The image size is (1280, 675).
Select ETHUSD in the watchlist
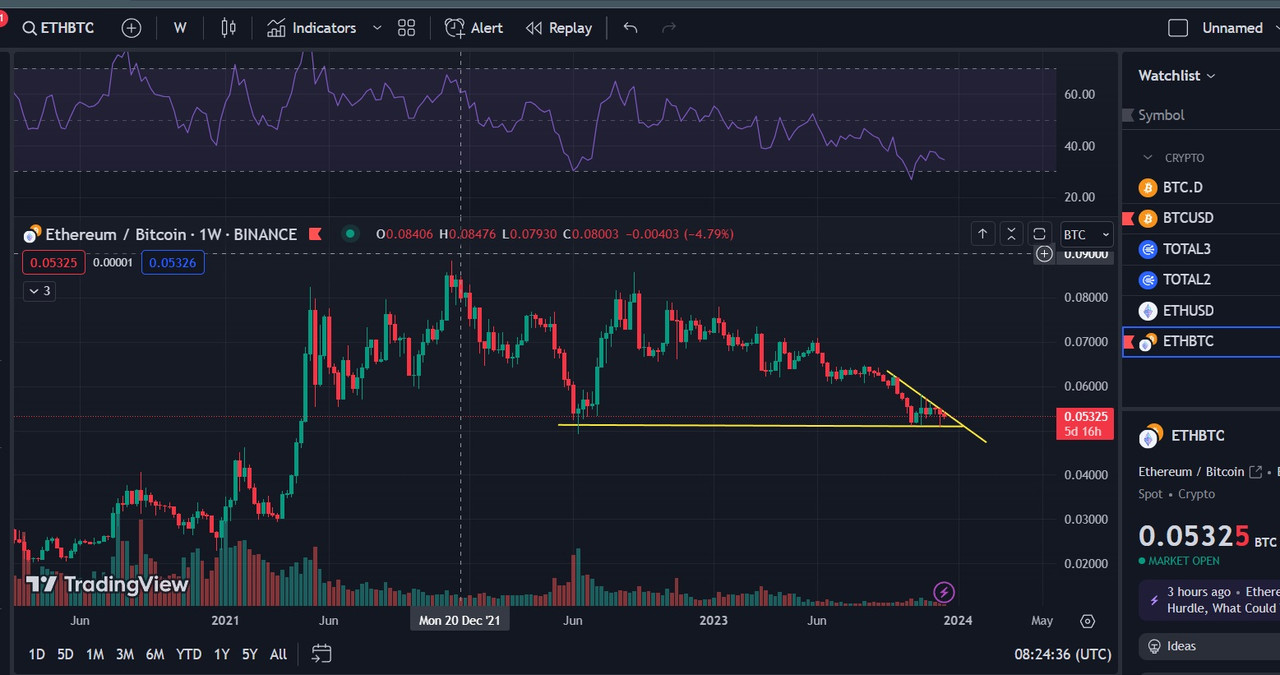pyautogui.click(x=1201, y=310)
